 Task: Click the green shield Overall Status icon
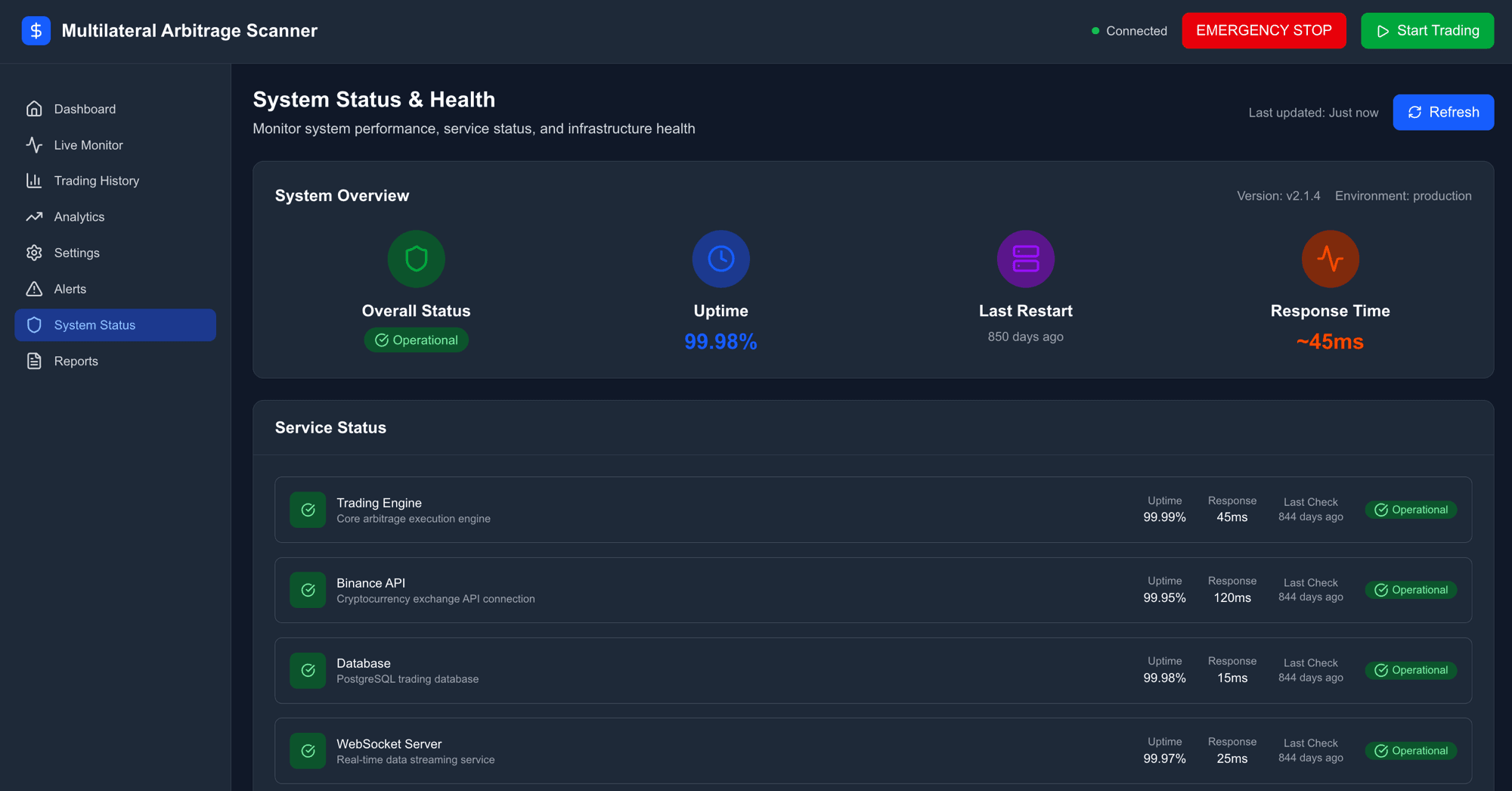(x=417, y=259)
